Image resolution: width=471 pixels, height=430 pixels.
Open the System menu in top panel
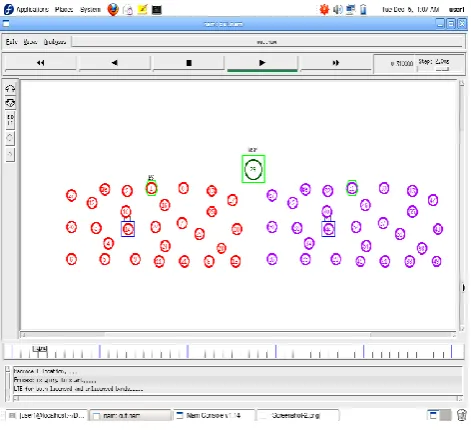90,9
